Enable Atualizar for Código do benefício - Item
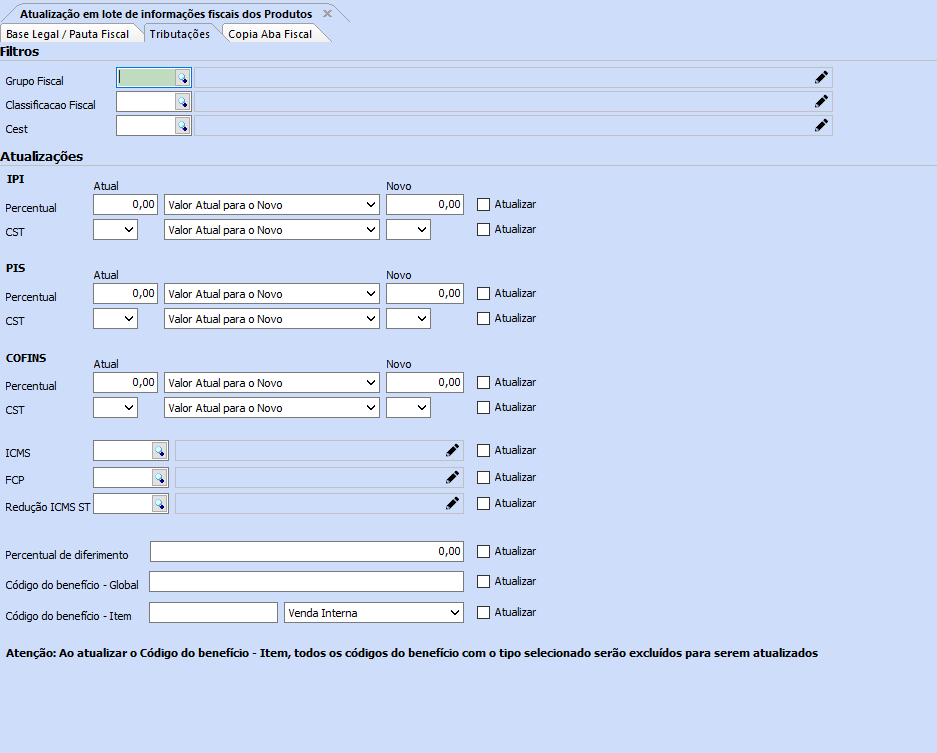 [483, 613]
